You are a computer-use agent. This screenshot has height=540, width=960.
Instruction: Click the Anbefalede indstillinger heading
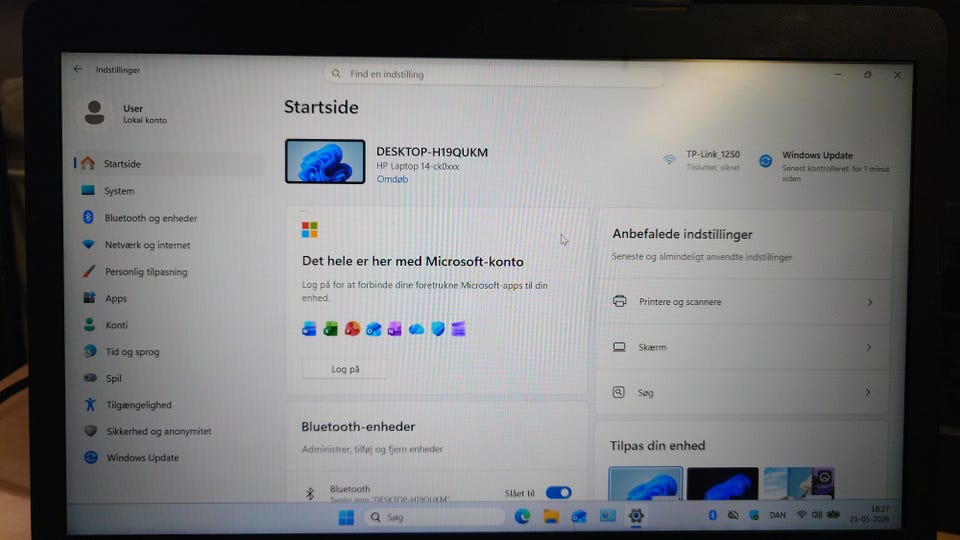coord(682,234)
